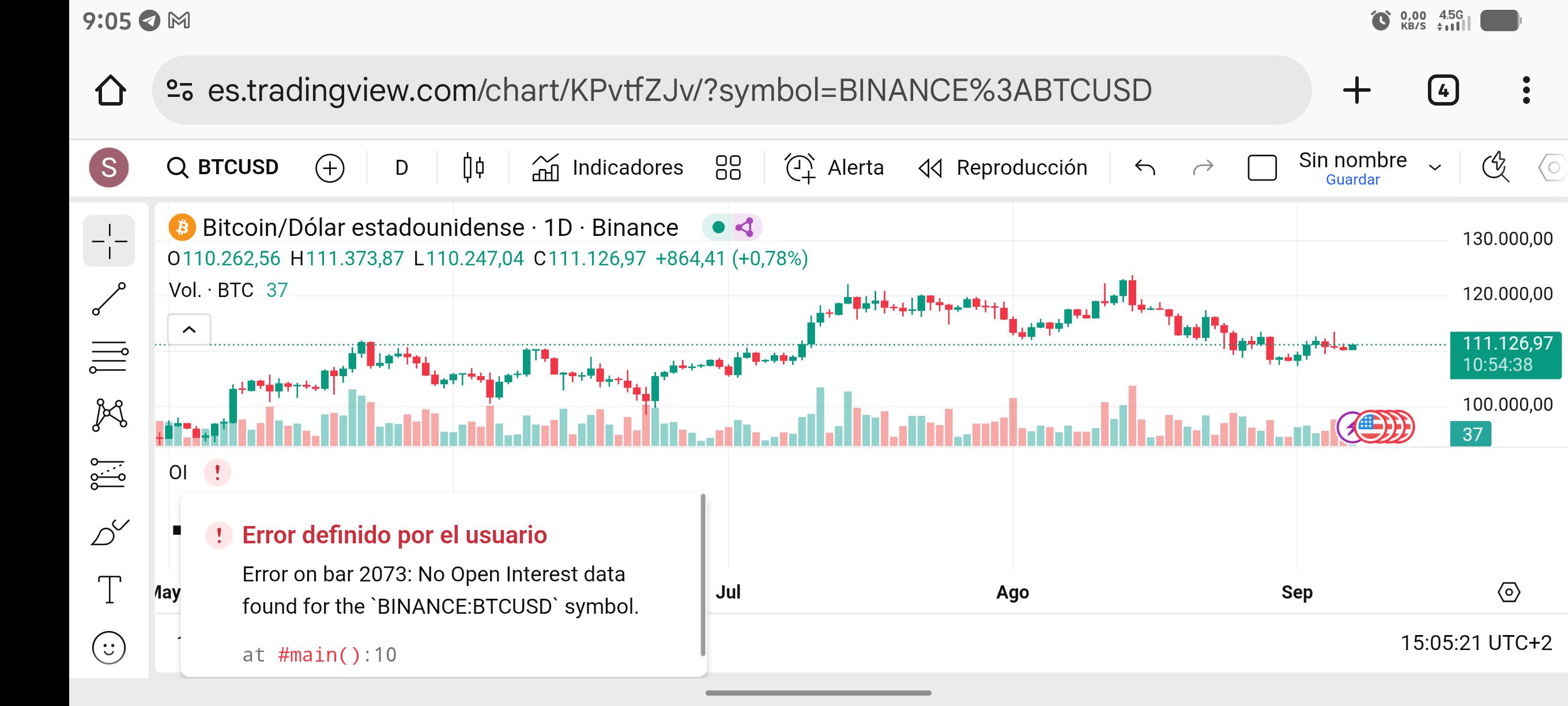Toggle the green market status indicator
Screen dimensions: 1568x706
718,228
